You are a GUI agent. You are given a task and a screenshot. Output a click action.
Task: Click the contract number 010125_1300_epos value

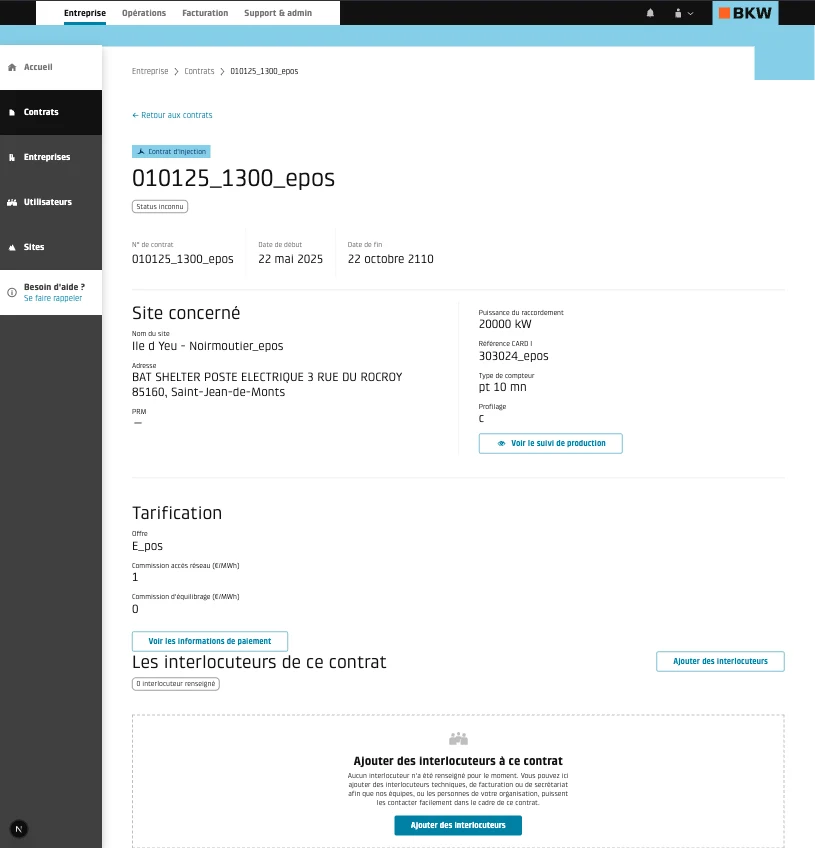tap(183, 259)
